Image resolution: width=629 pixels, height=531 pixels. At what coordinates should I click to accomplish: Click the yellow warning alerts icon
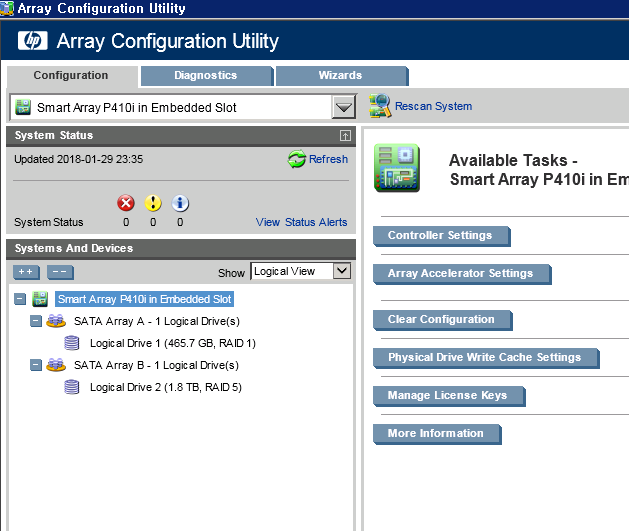click(x=153, y=203)
